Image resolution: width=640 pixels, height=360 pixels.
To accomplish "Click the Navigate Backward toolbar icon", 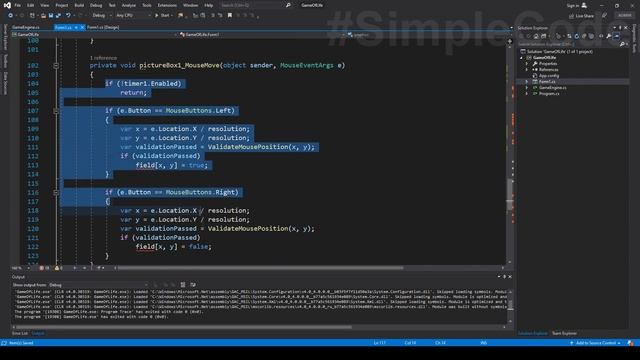I will point(10,16).
